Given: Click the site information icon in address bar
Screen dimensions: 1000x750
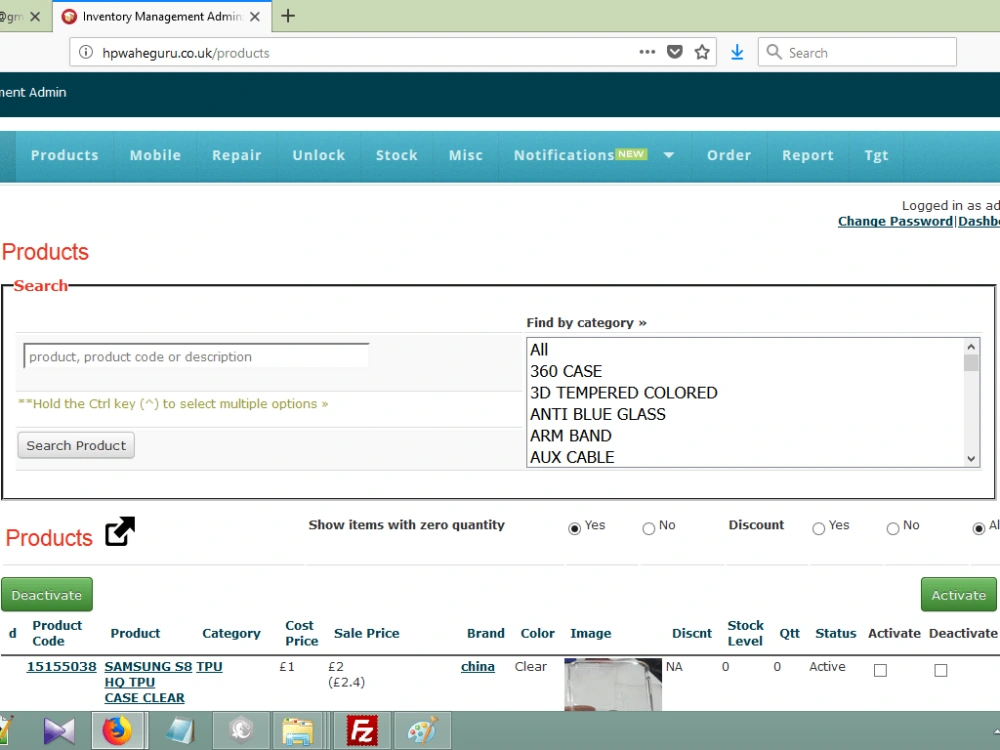Looking at the screenshot, I should (x=85, y=52).
